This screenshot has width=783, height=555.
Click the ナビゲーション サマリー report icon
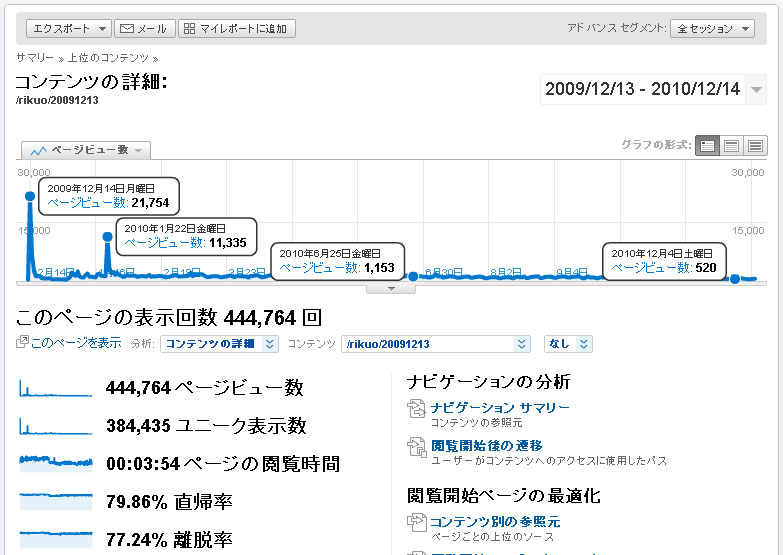click(x=416, y=409)
